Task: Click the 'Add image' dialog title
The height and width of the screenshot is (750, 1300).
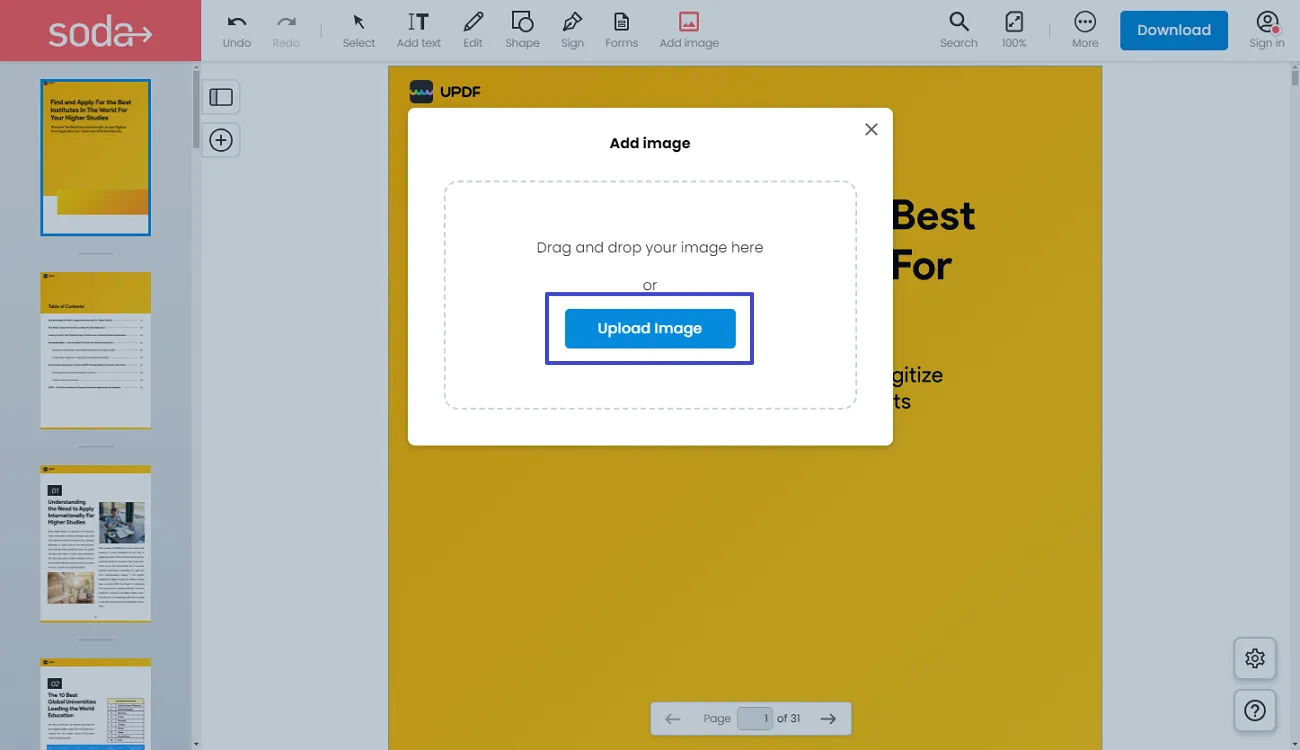Action: click(x=650, y=143)
